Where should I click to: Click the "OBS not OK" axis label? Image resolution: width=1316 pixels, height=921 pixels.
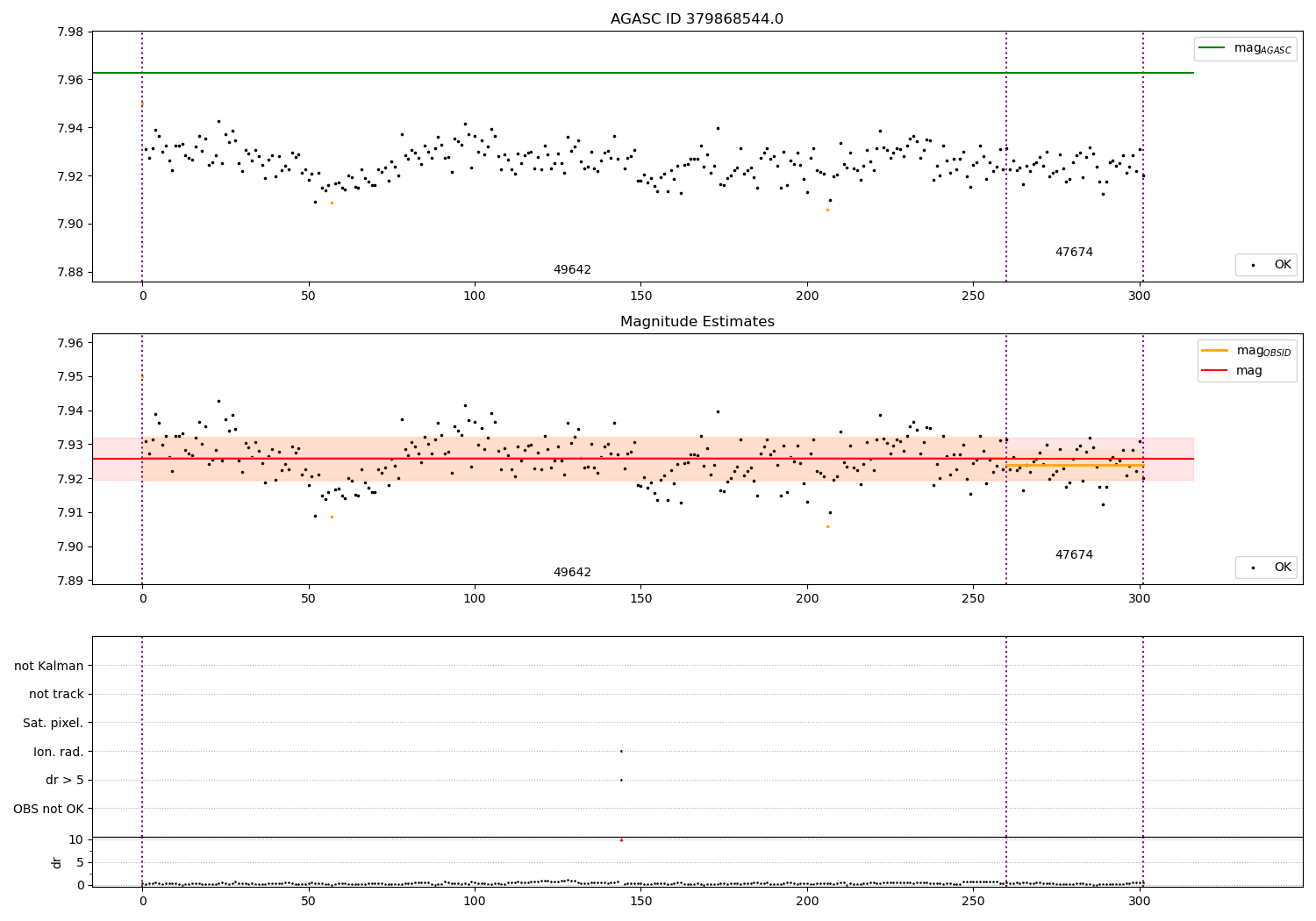pyautogui.click(x=48, y=809)
